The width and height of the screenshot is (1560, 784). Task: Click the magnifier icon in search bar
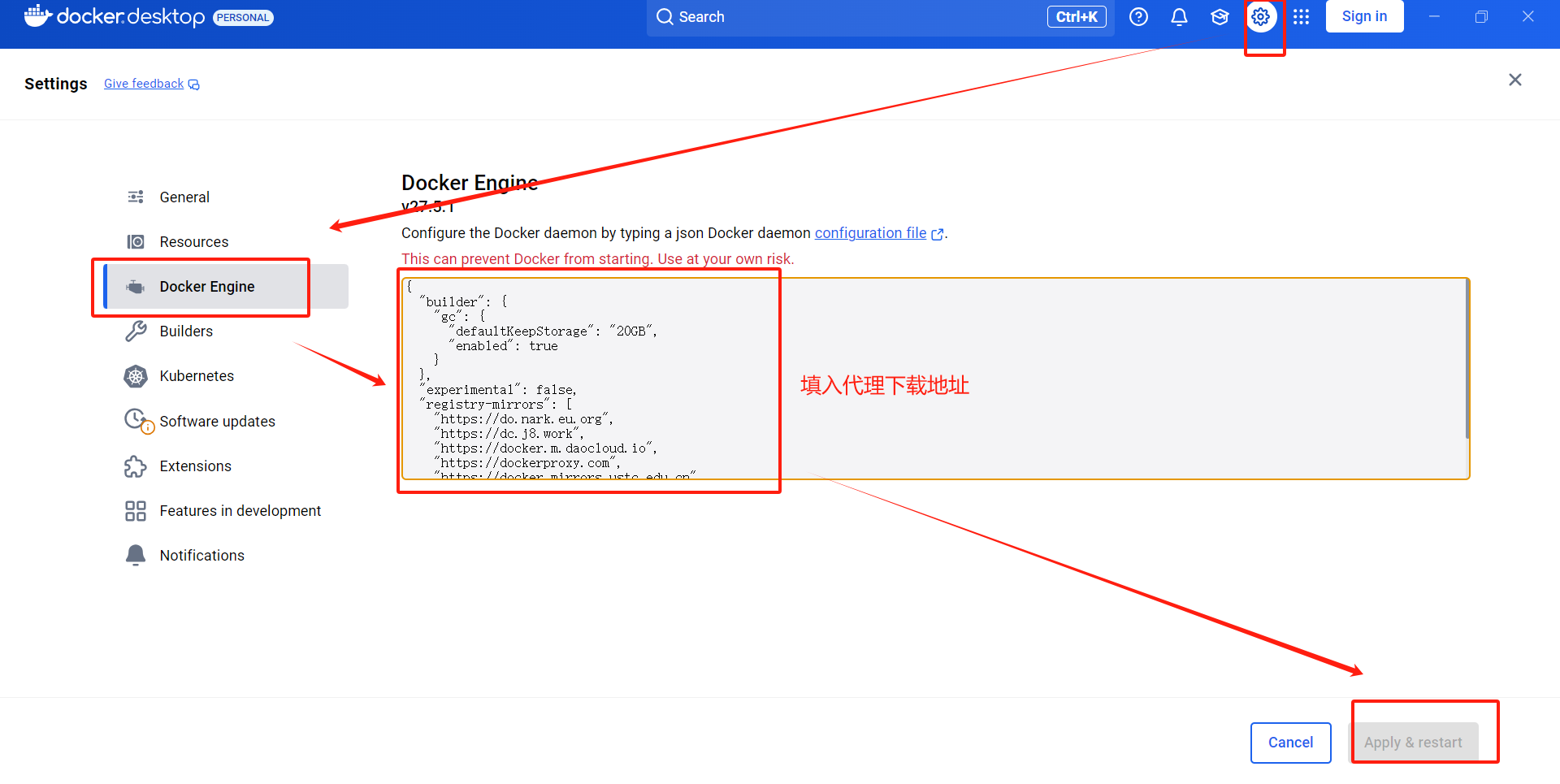665,17
